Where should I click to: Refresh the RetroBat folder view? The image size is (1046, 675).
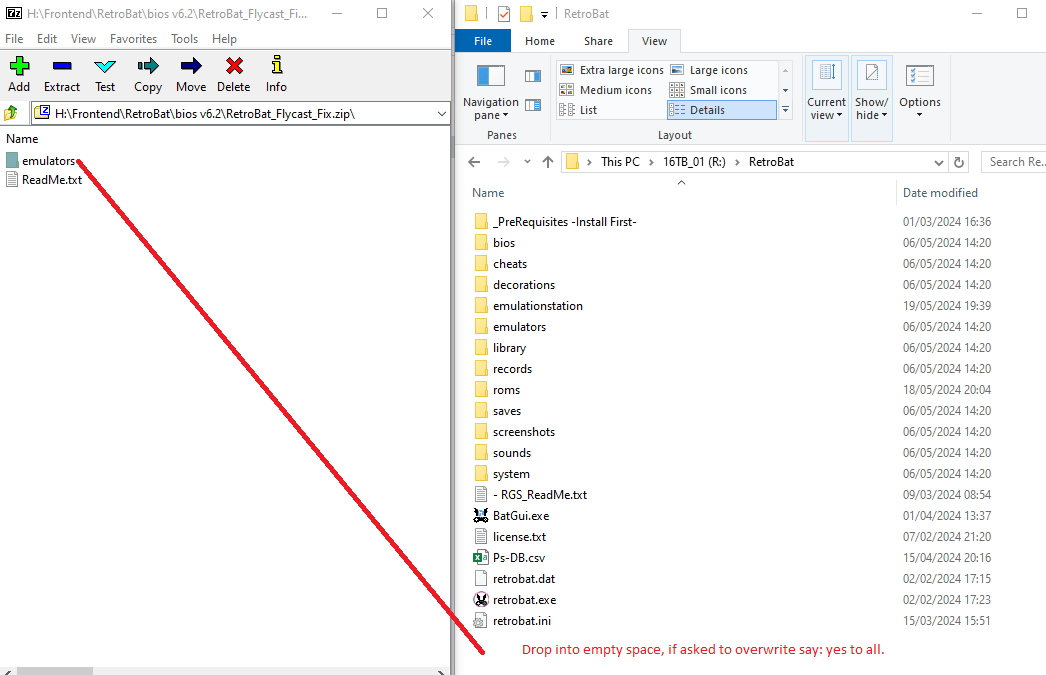[959, 162]
